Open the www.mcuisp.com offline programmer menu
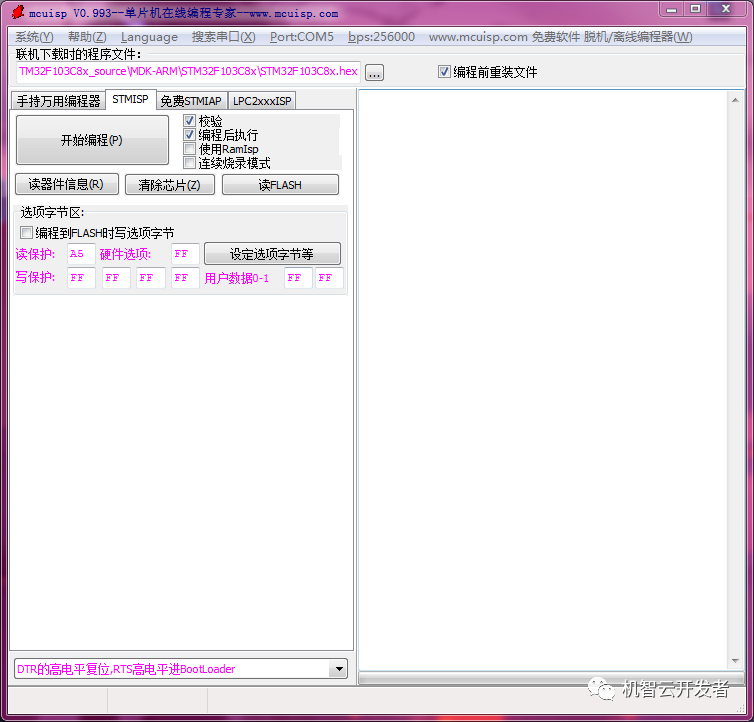The width and height of the screenshot is (754, 722). click(x=560, y=37)
